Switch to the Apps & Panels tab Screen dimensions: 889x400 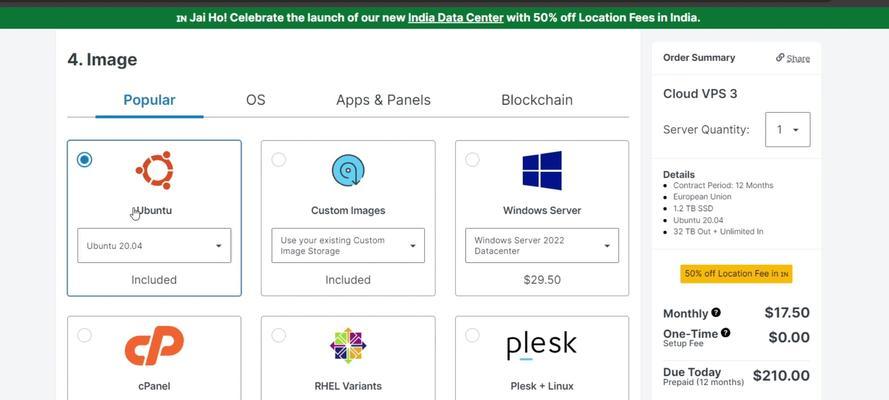click(383, 100)
